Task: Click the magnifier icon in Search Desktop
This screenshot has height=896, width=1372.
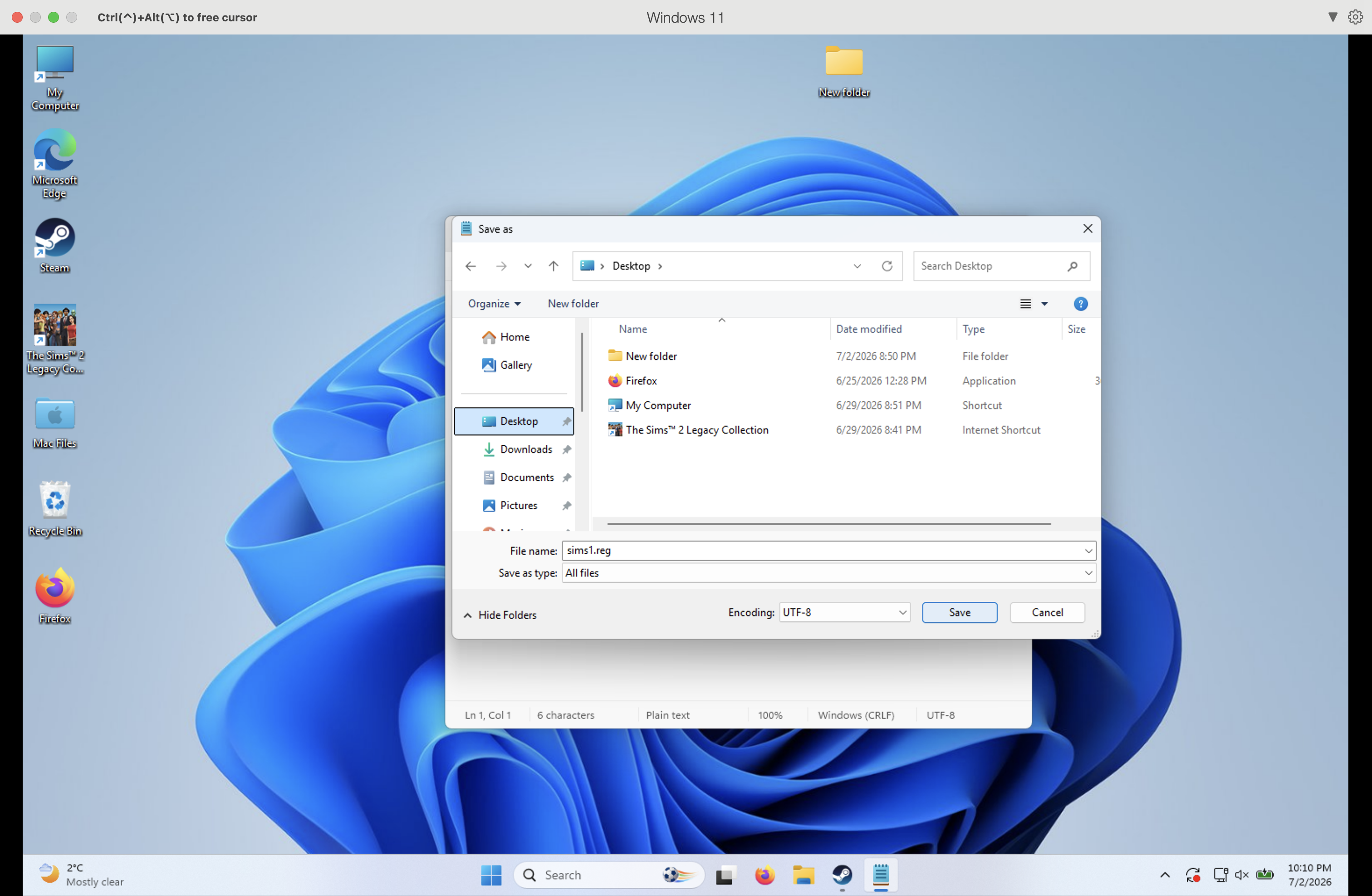Action: pyautogui.click(x=1072, y=266)
